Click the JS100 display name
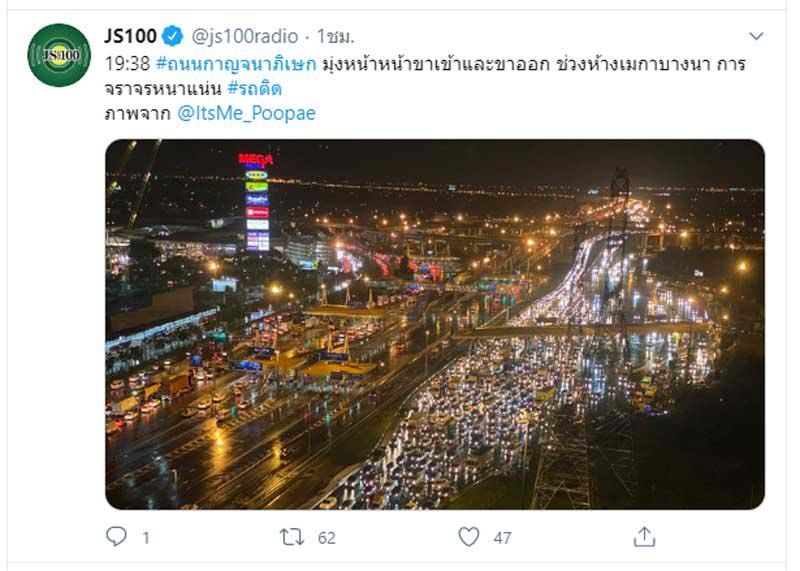This screenshot has width=800, height=571. (x=131, y=36)
